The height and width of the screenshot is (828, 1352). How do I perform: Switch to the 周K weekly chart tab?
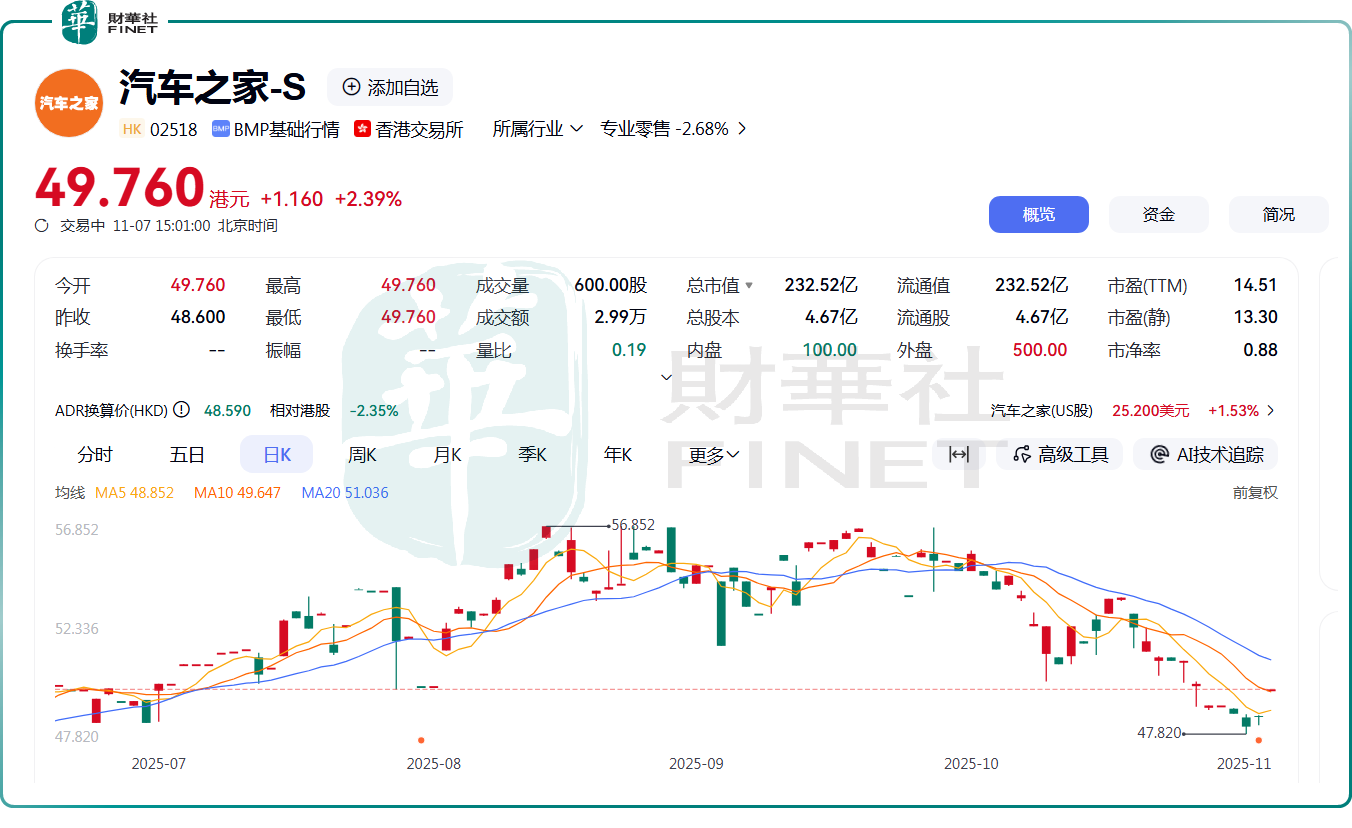click(361, 454)
